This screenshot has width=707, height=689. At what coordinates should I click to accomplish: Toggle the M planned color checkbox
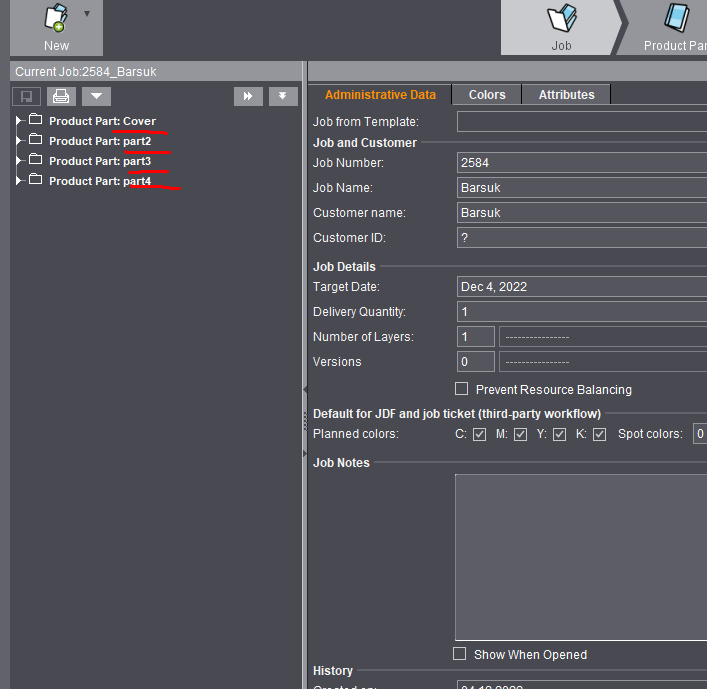click(x=520, y=434)
